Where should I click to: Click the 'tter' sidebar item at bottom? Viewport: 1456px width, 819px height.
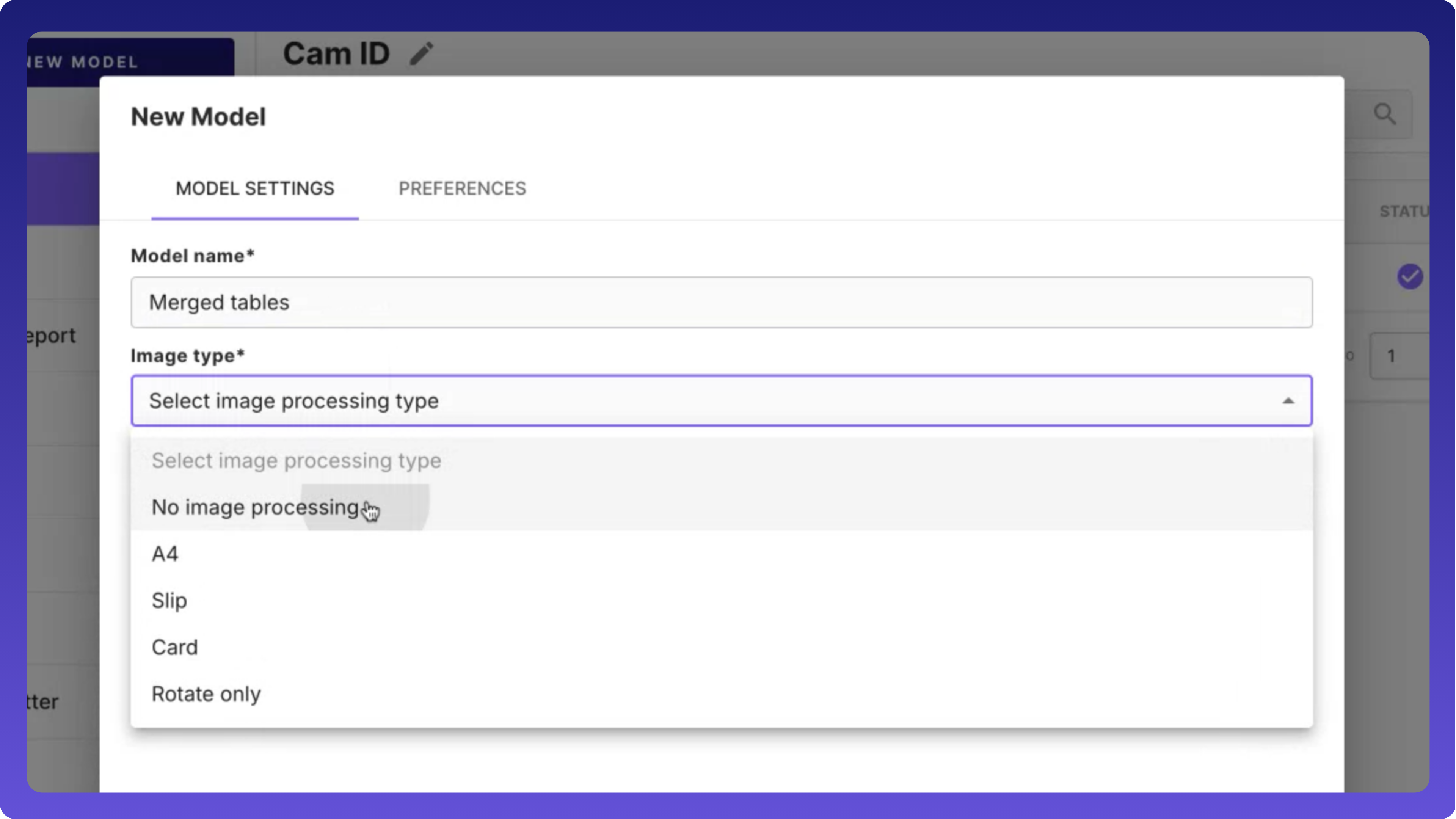[43, 701]
